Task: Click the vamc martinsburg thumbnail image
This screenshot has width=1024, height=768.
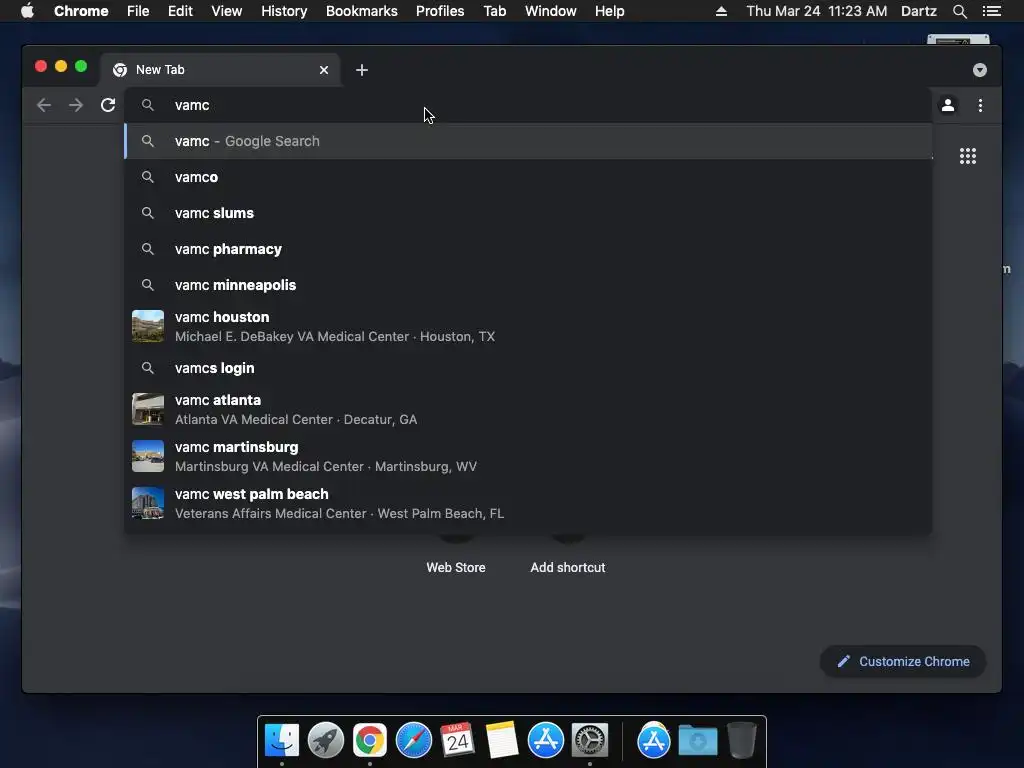Action: [148, 456]
